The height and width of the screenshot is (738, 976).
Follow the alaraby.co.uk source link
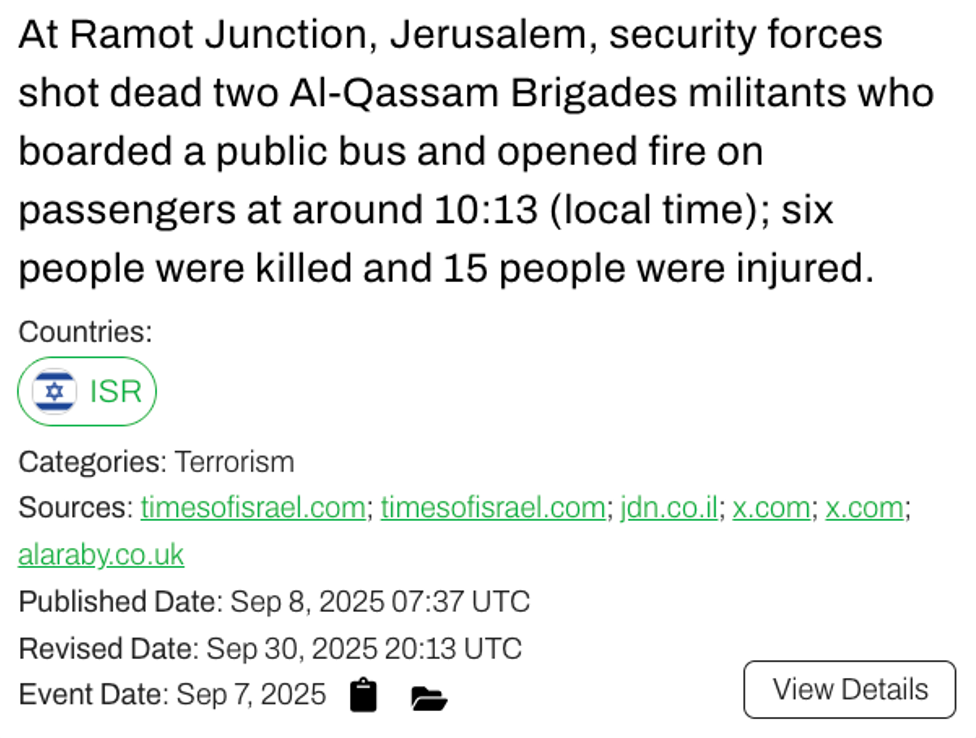click(101, 555)
